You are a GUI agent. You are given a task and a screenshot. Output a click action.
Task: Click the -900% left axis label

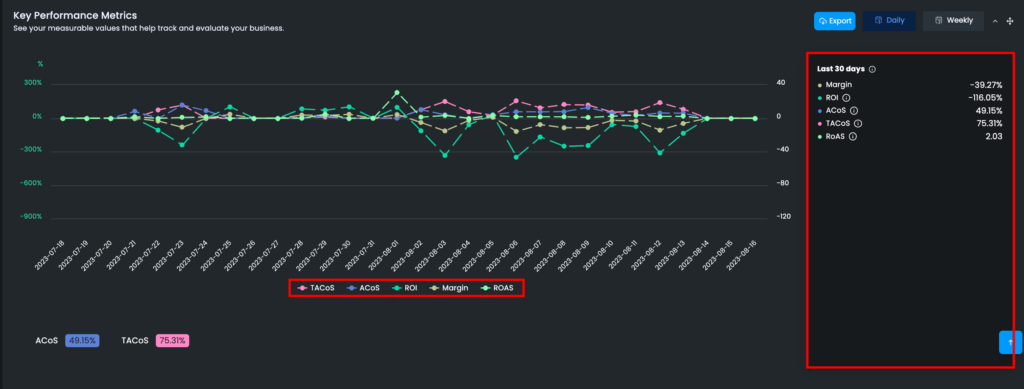(x=31, y=217)
